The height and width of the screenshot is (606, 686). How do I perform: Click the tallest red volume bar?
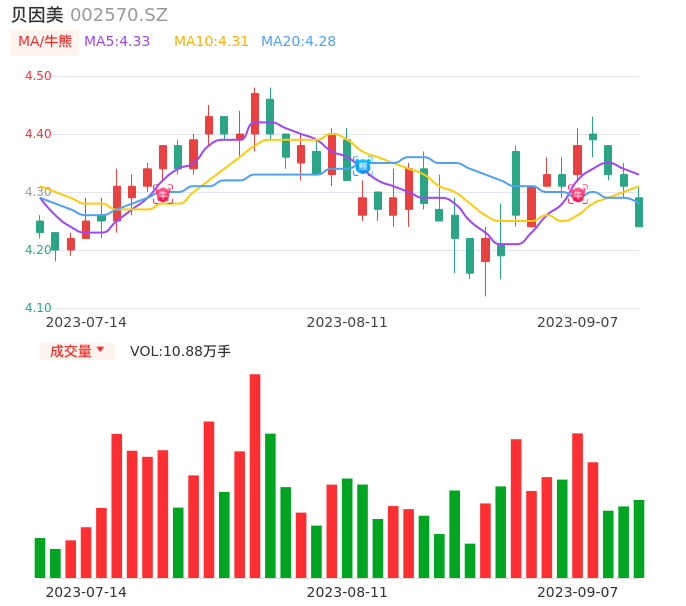[255, 476]
